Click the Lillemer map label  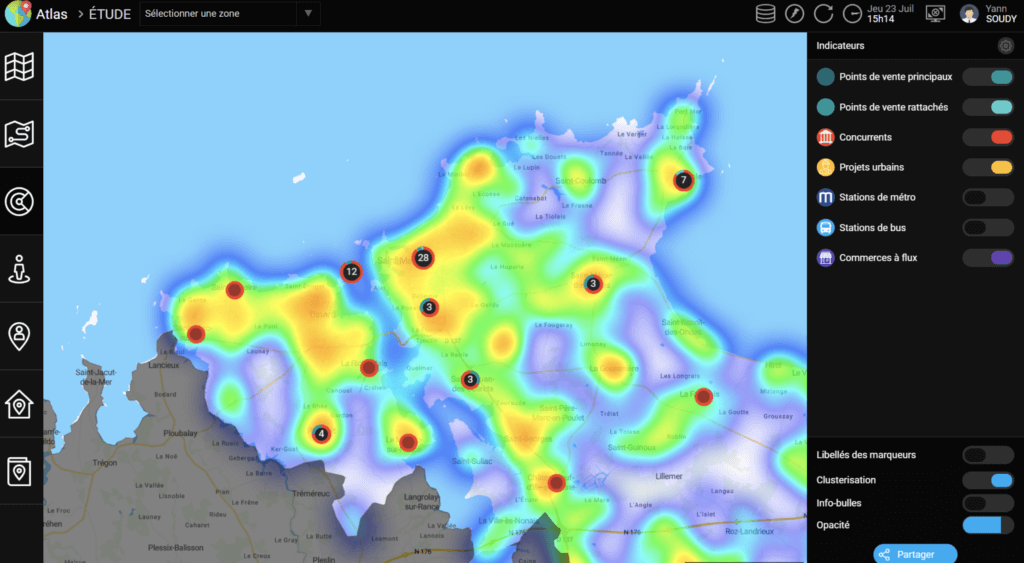coord(669,477)
